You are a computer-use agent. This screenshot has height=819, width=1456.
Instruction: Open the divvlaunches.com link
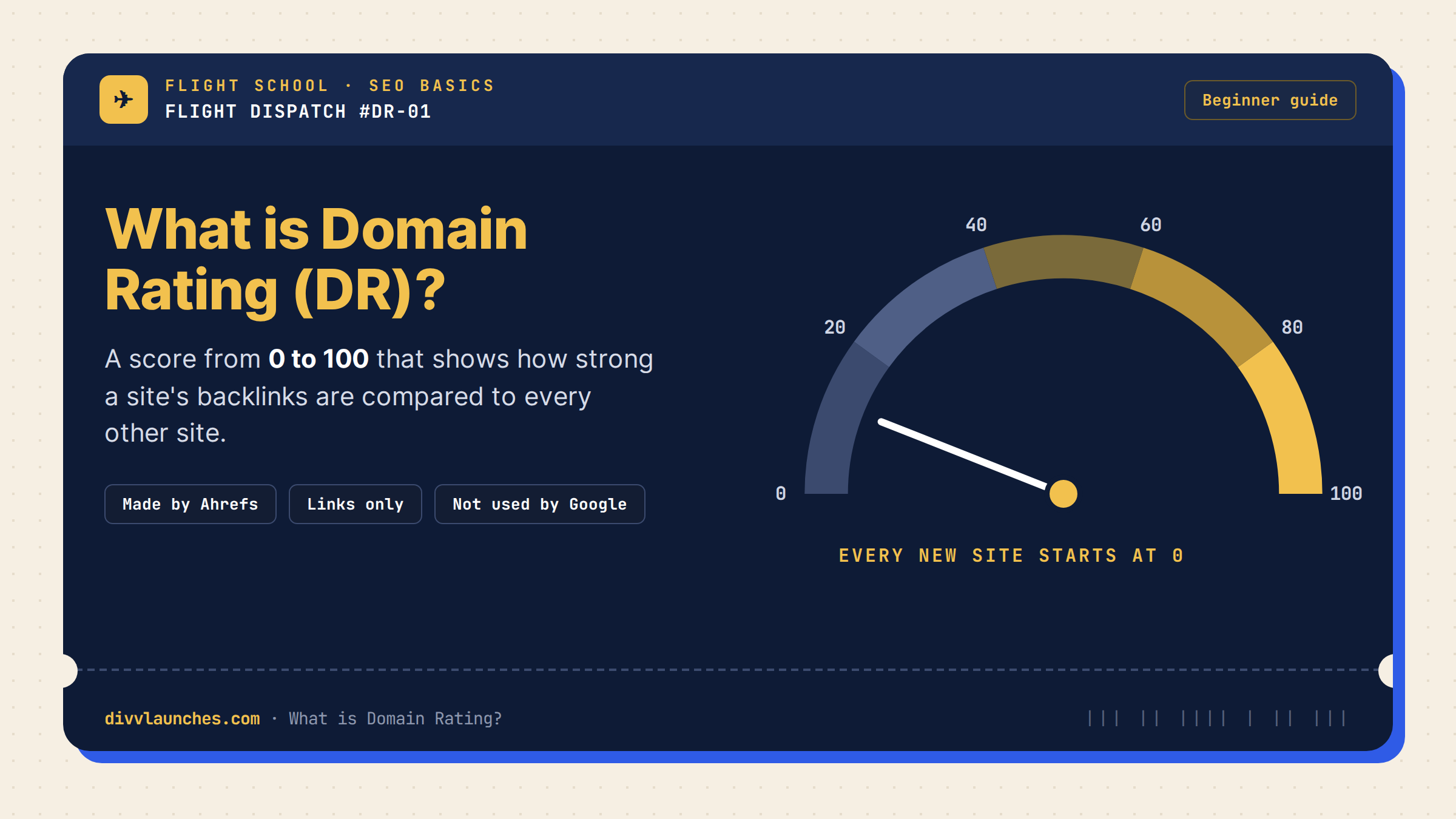(x=182, y=718)
